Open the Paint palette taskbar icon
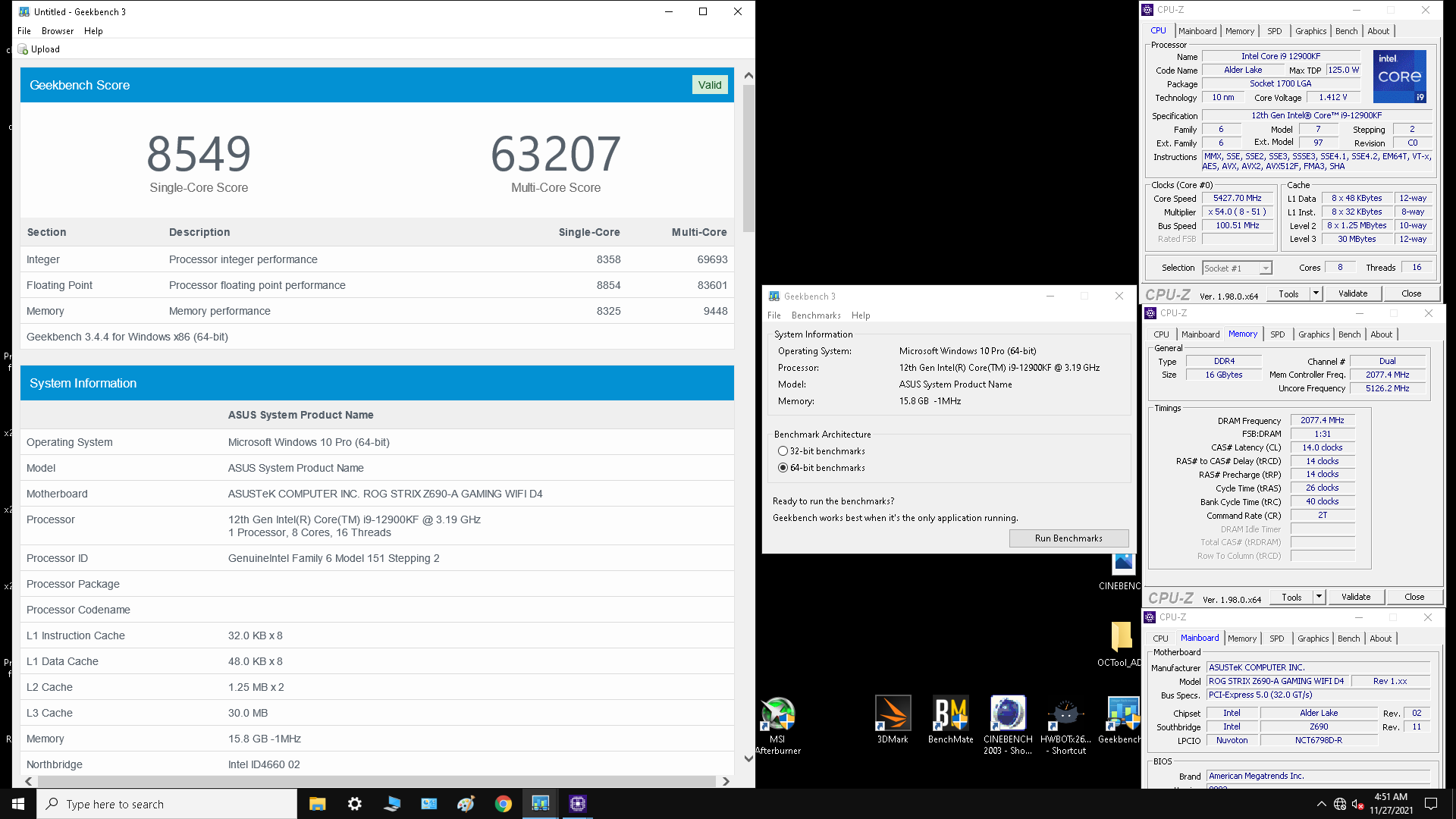The width and height of the screenshot is (1456, 819). (466, 804)
